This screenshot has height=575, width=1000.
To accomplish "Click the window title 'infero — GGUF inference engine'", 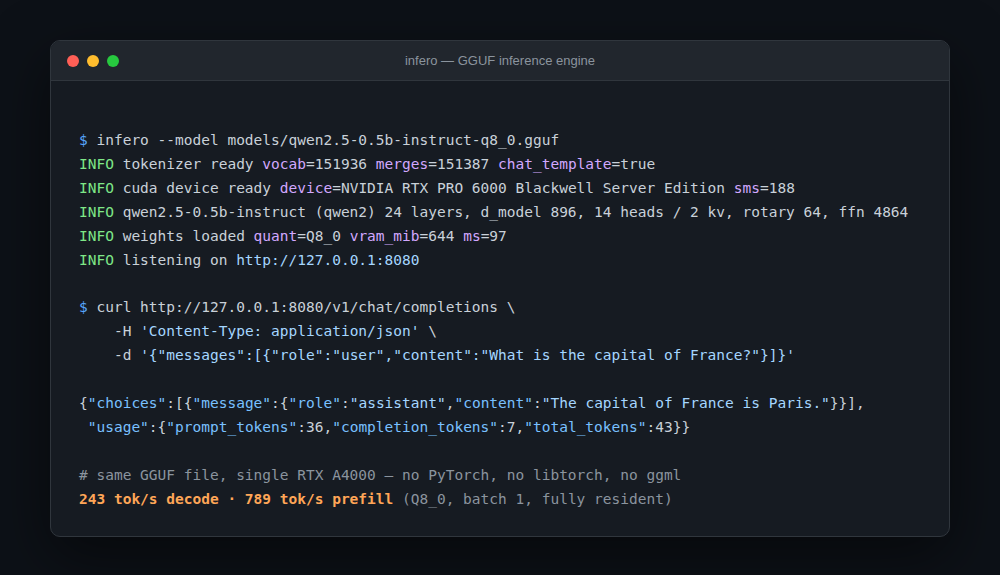I will click(499, 61).
